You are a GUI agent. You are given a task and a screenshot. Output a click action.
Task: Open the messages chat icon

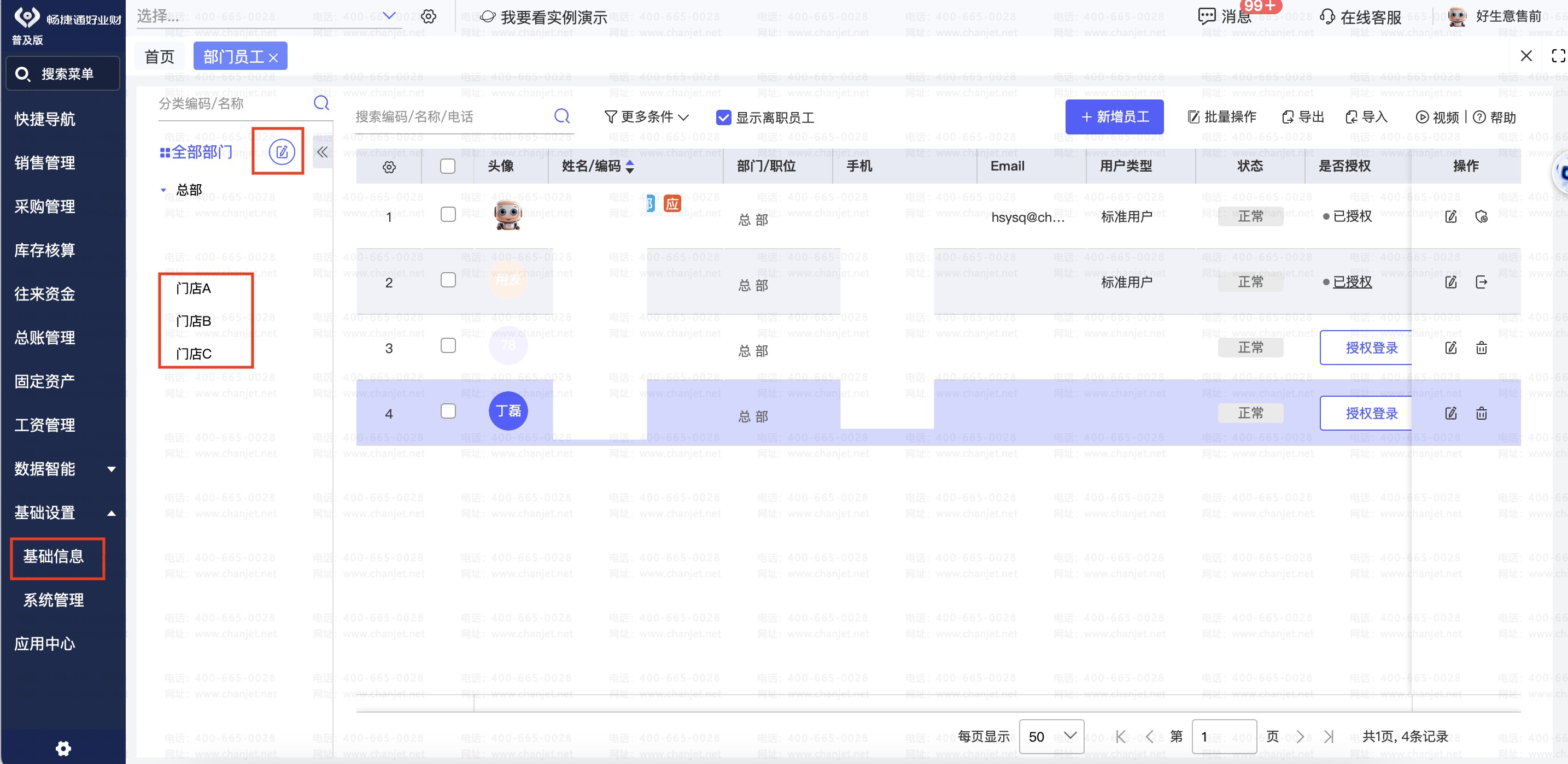point(1207,16)
